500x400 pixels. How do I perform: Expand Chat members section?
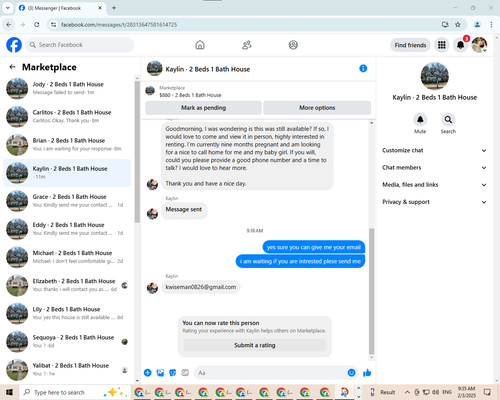434,168
